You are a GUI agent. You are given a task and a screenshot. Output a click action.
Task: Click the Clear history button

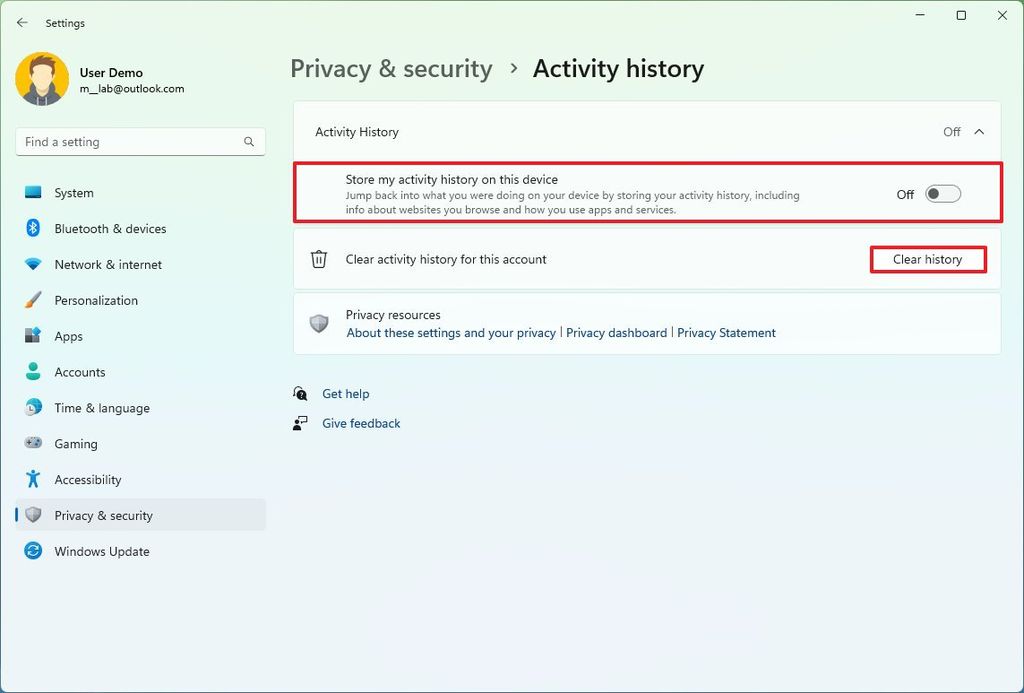(927, 259)
